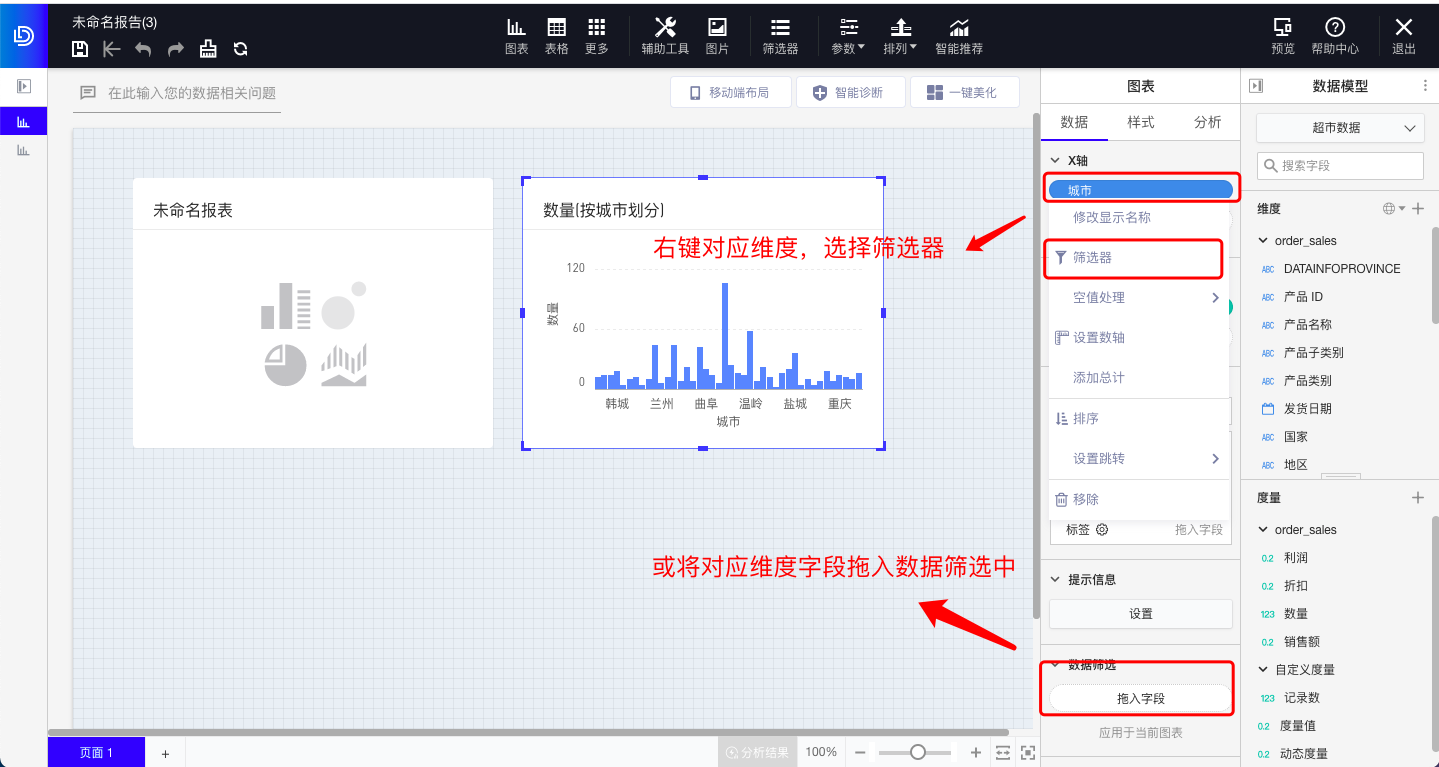Viewport: 1439px width, 767px height.
Task: Click the zoom in plus button
Action: pyautogui.click(x=976, y=752)
